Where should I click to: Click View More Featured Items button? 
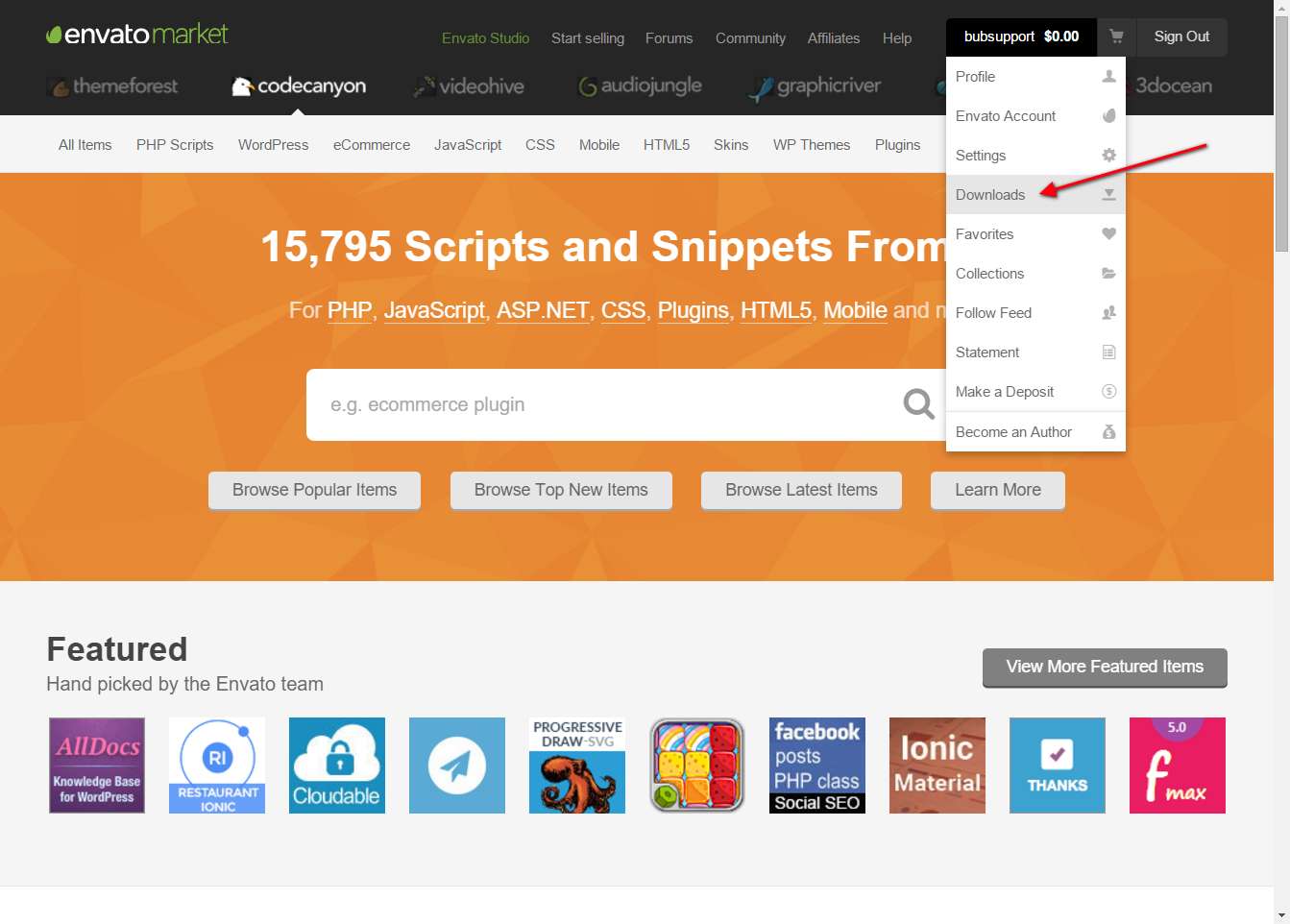tap(1105, 668)
